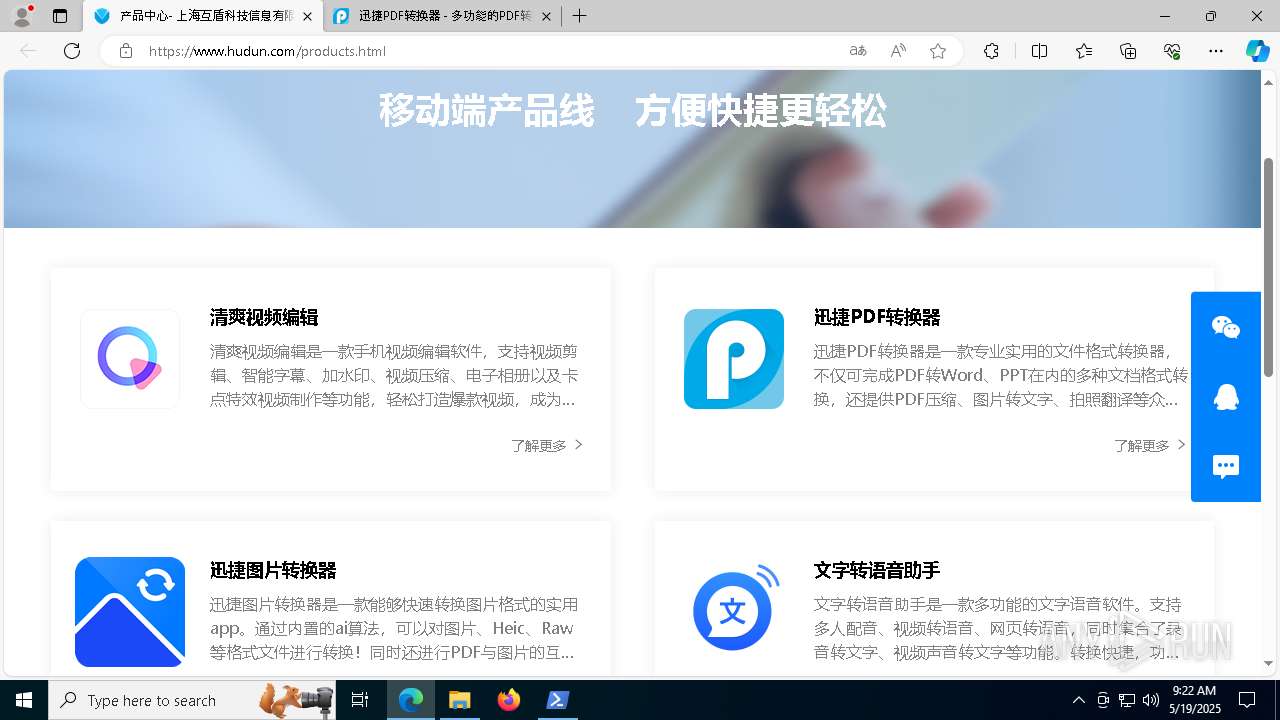
Task: Open the 文字转语音助手 app icon
Action: (x=734, y=608)
